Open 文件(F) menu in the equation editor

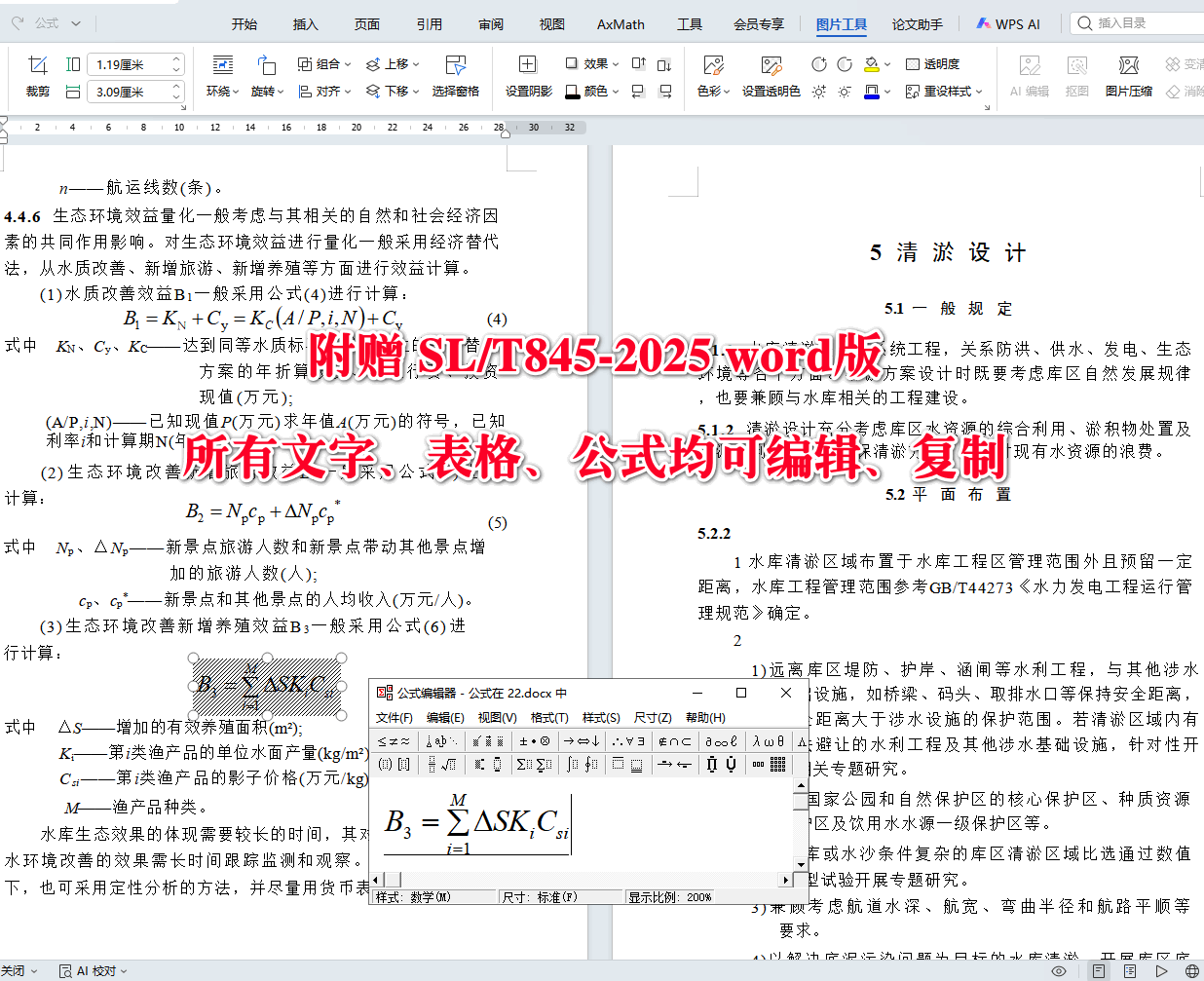click(x=395, y=718)
